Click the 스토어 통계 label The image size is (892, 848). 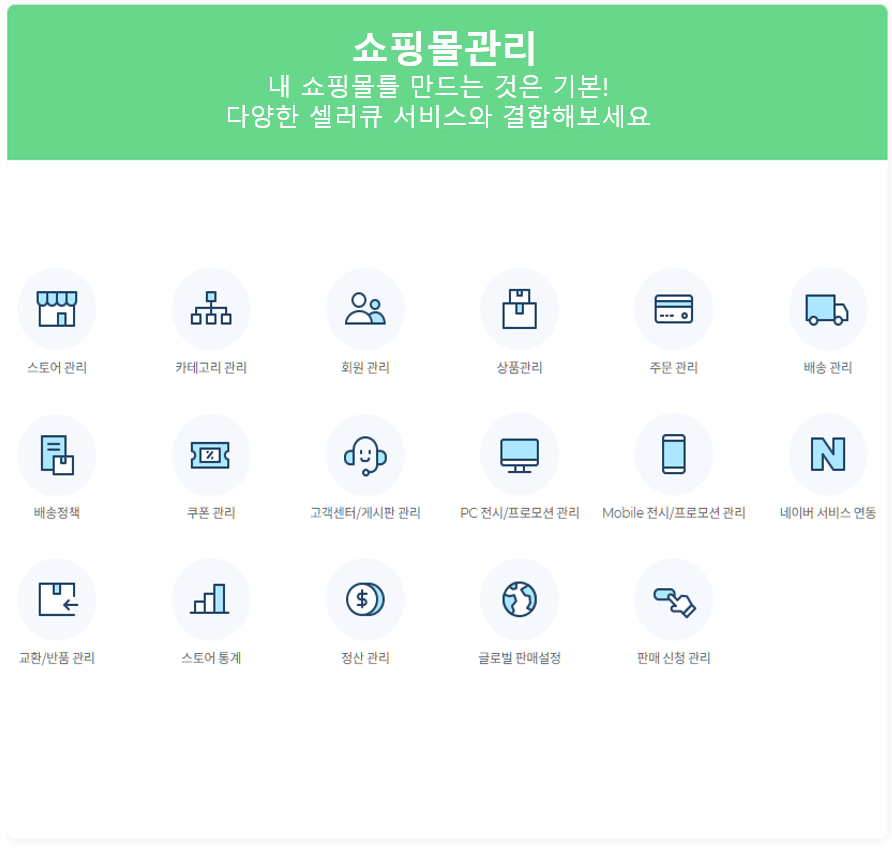click(x=211, y=657)
